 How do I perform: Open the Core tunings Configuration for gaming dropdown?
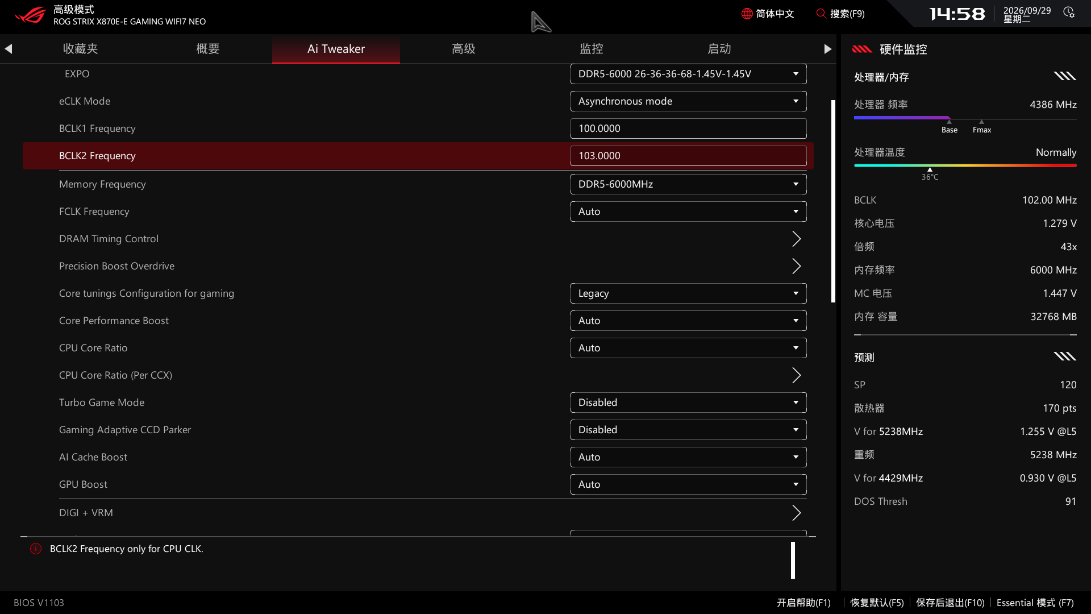click(x=688, y=294)
